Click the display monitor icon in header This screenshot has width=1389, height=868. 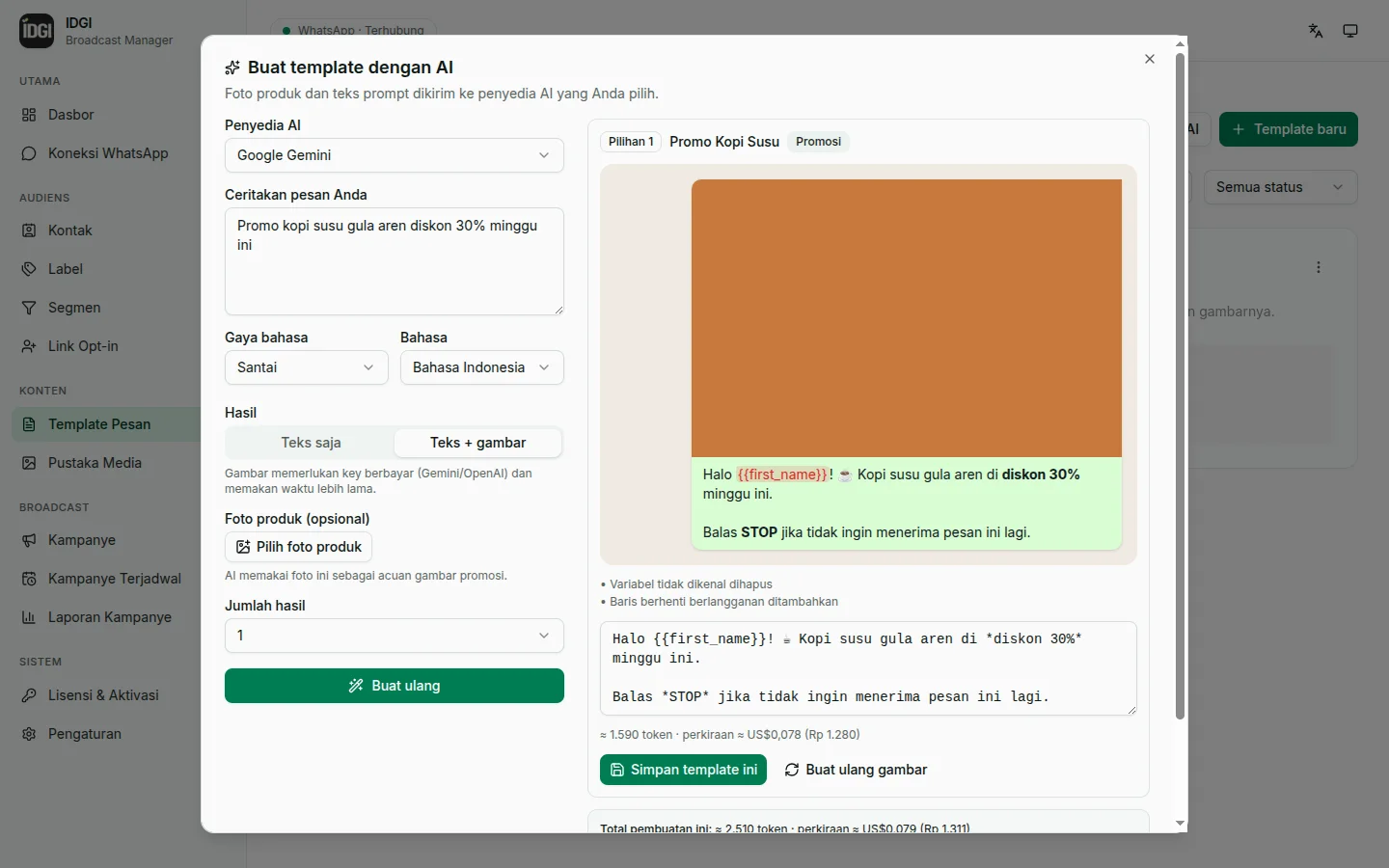coord(1350,31)
